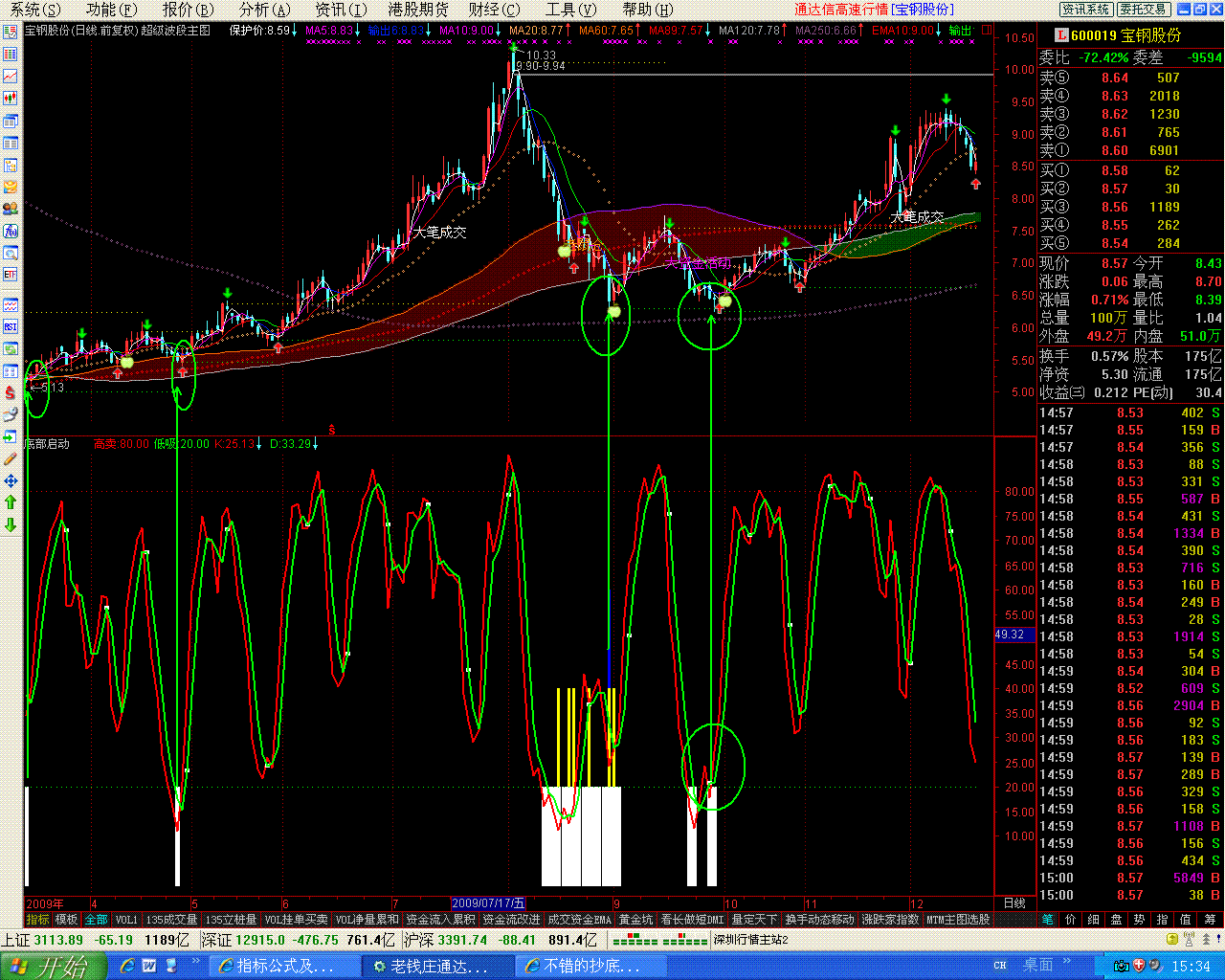Select the 笔 tab in quote panel

[1048, 920]
